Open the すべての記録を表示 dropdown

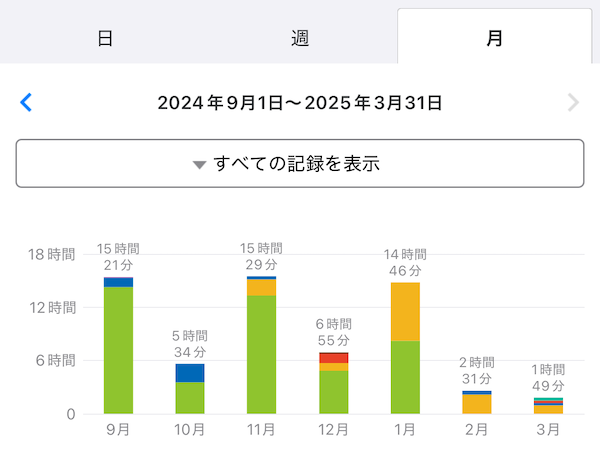click(300, 164)
